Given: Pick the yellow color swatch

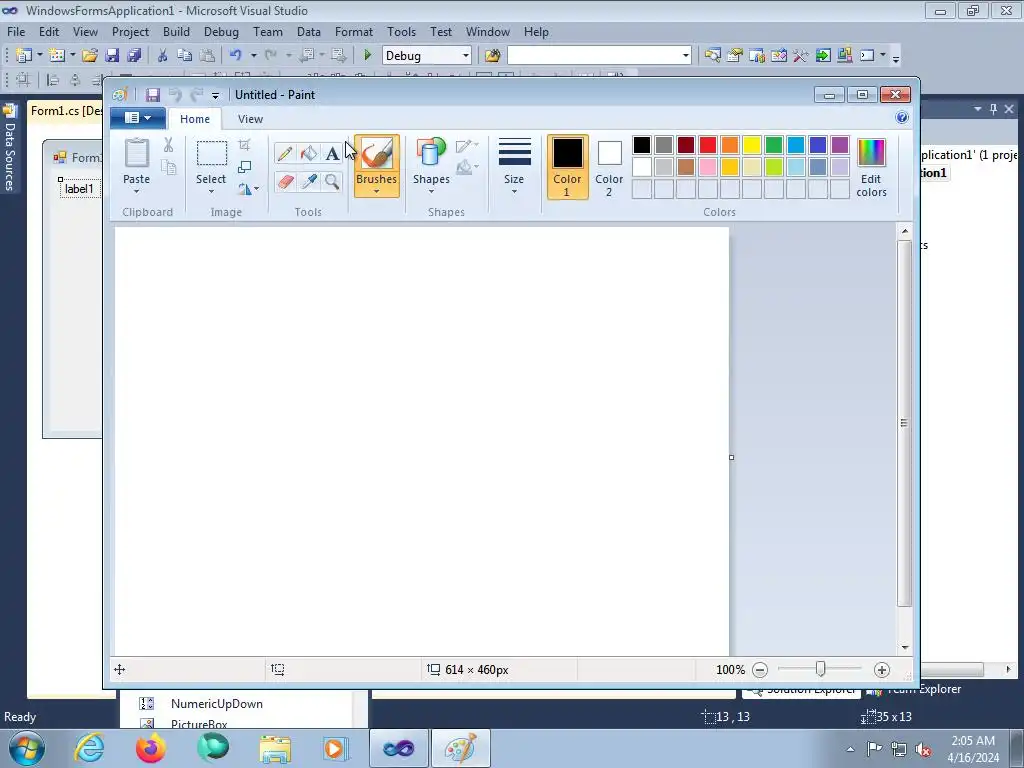Looking at the screenshot, I should [752, 145].
